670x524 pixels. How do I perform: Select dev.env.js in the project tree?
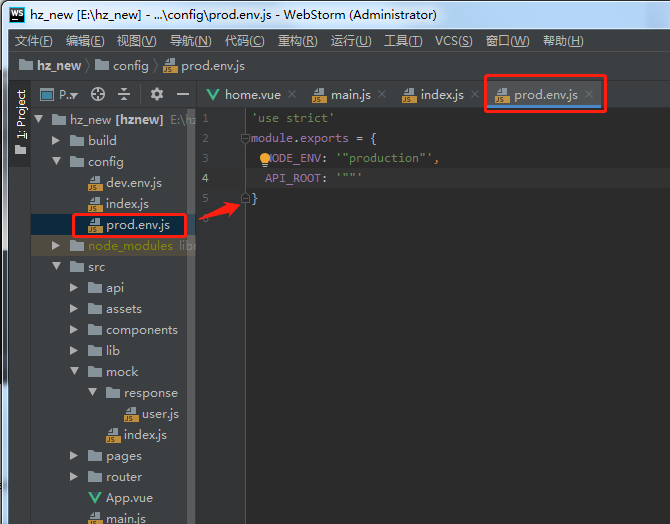coord(125,183)
